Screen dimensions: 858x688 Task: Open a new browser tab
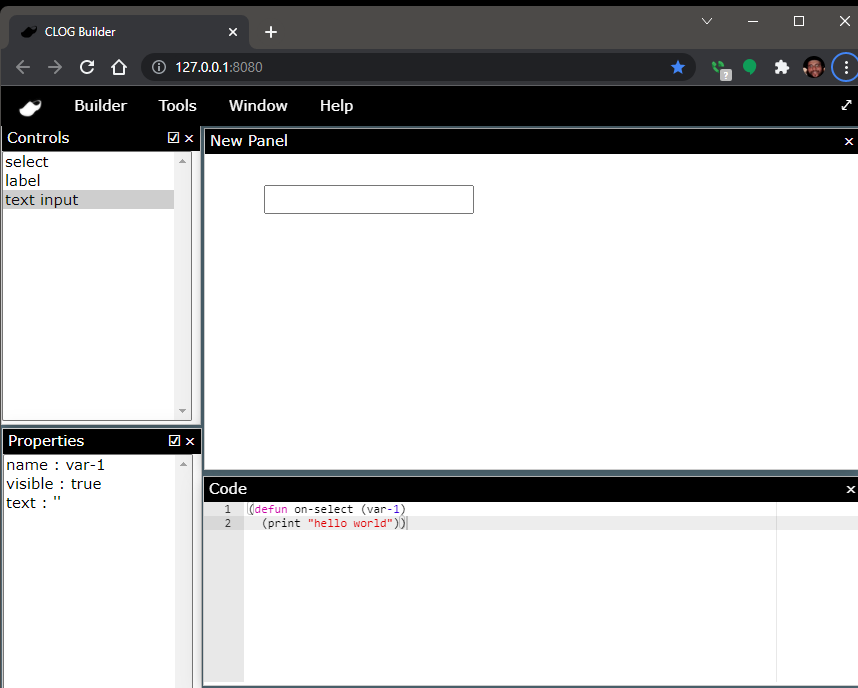point(271,32)
